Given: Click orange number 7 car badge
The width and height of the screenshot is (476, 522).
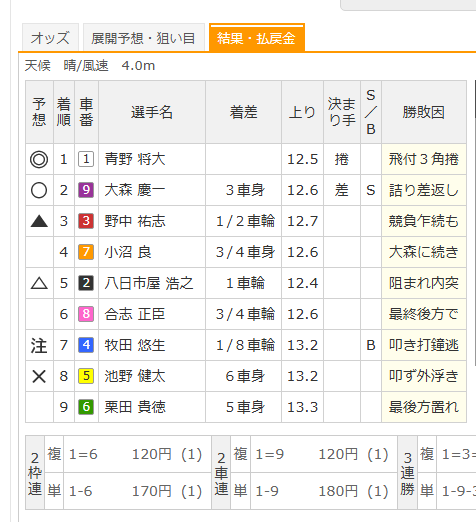Looking at the screenshot, I should pos(86,252).
